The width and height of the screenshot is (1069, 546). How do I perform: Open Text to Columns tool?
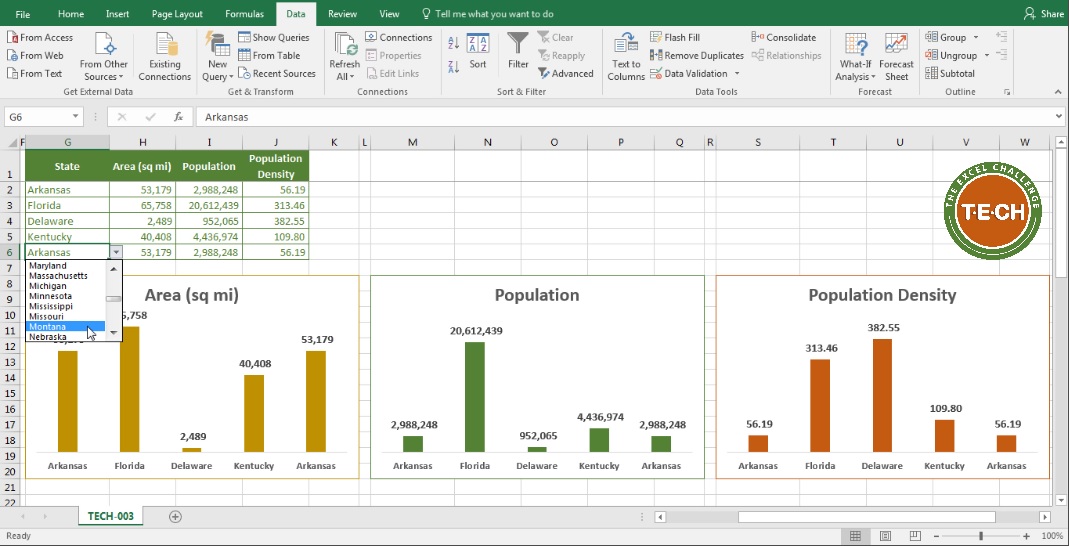pyautogui.click(x=626, y=56)
